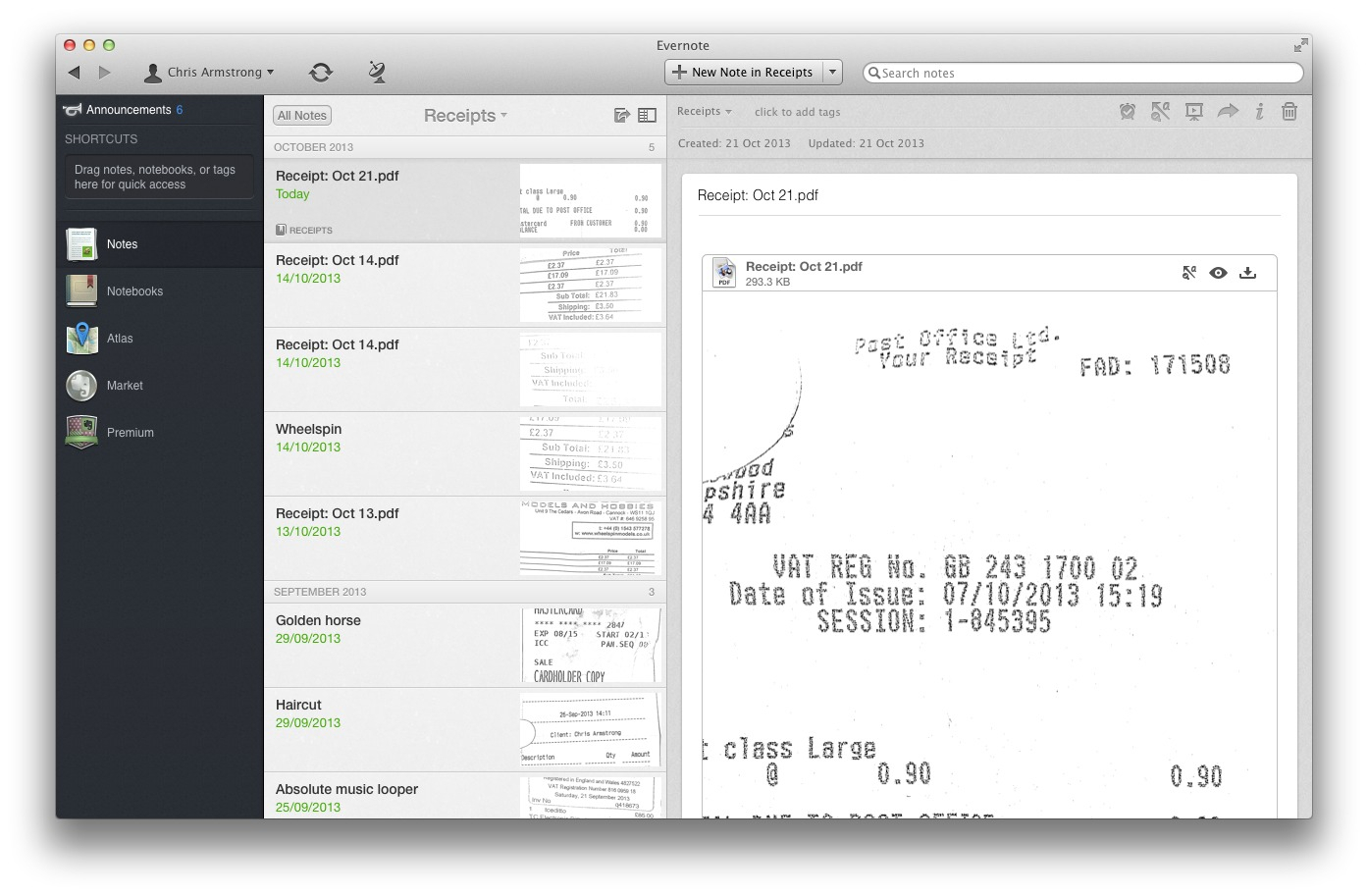Start presentation mode for the note
Image resolution: width=1368 pixels, height=896 pixels.
click(x=1193, y=111)
